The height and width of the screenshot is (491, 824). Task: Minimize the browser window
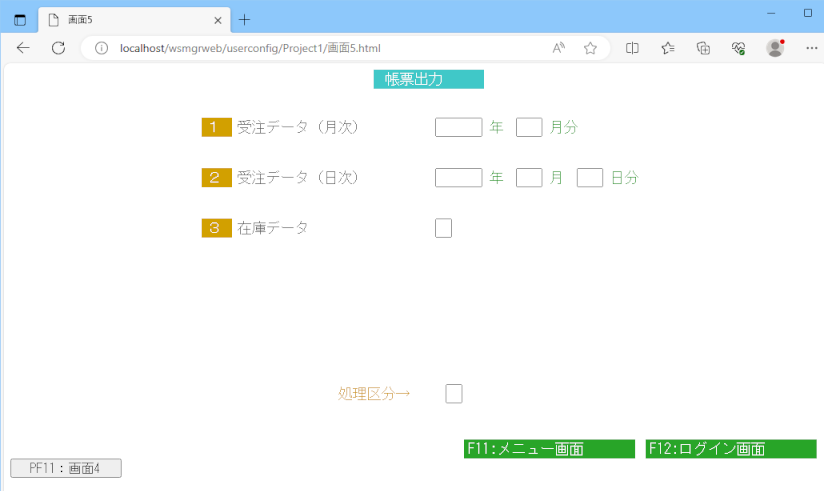click(x=771, y=13)
